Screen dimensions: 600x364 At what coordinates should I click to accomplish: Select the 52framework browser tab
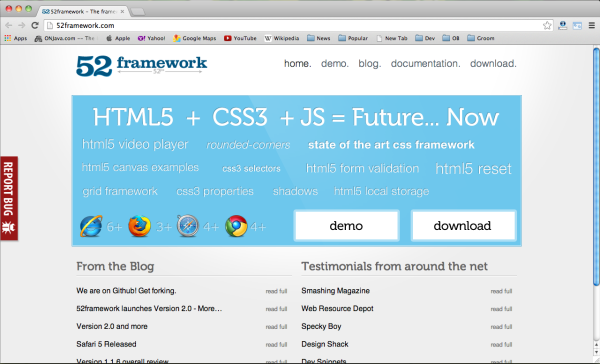82,11
